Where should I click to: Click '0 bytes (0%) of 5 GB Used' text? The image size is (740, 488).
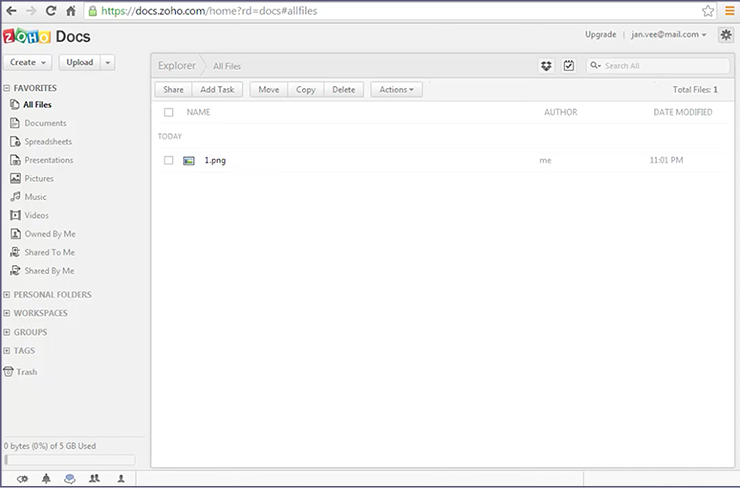click(x=50, y=446)
